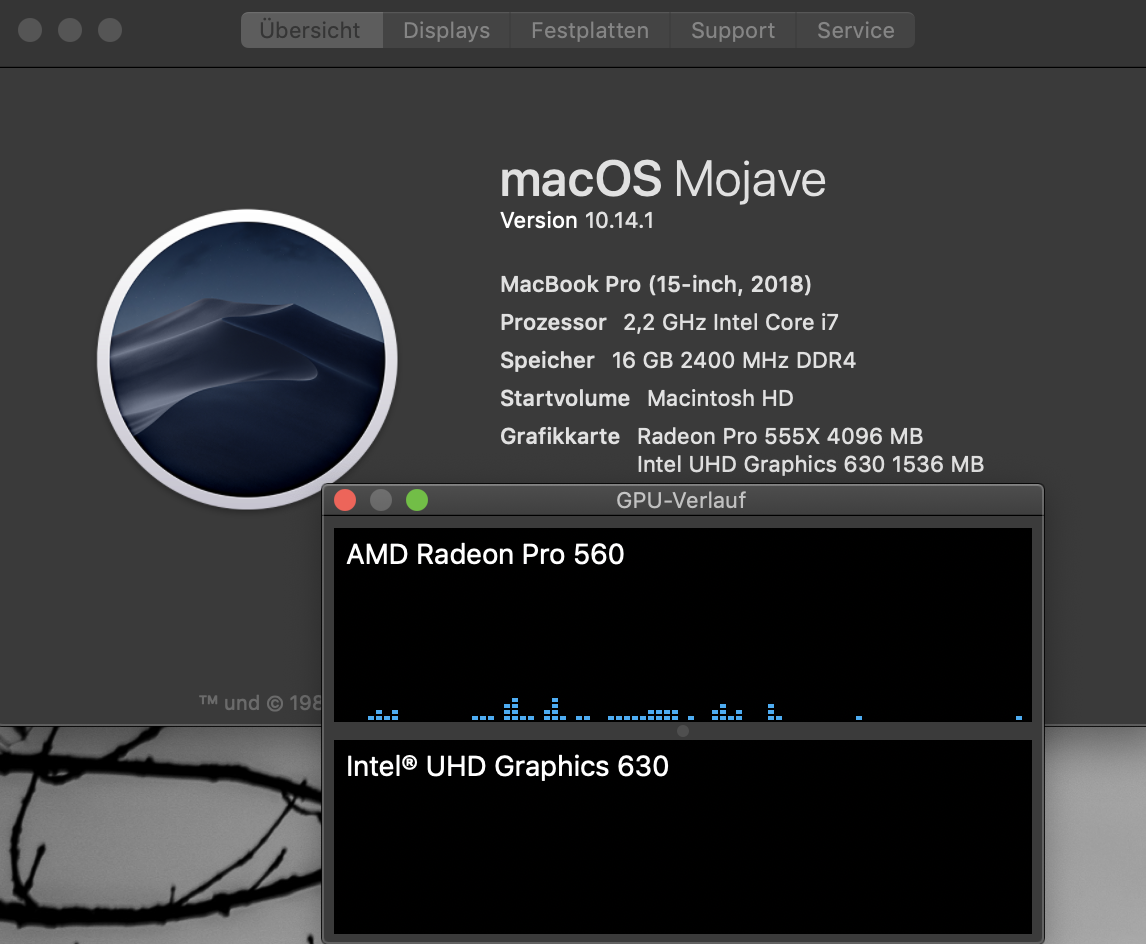Click the green zoom button of GPU-Verlauf
The height and width of the screenshot is (944, 1146).
417,500
